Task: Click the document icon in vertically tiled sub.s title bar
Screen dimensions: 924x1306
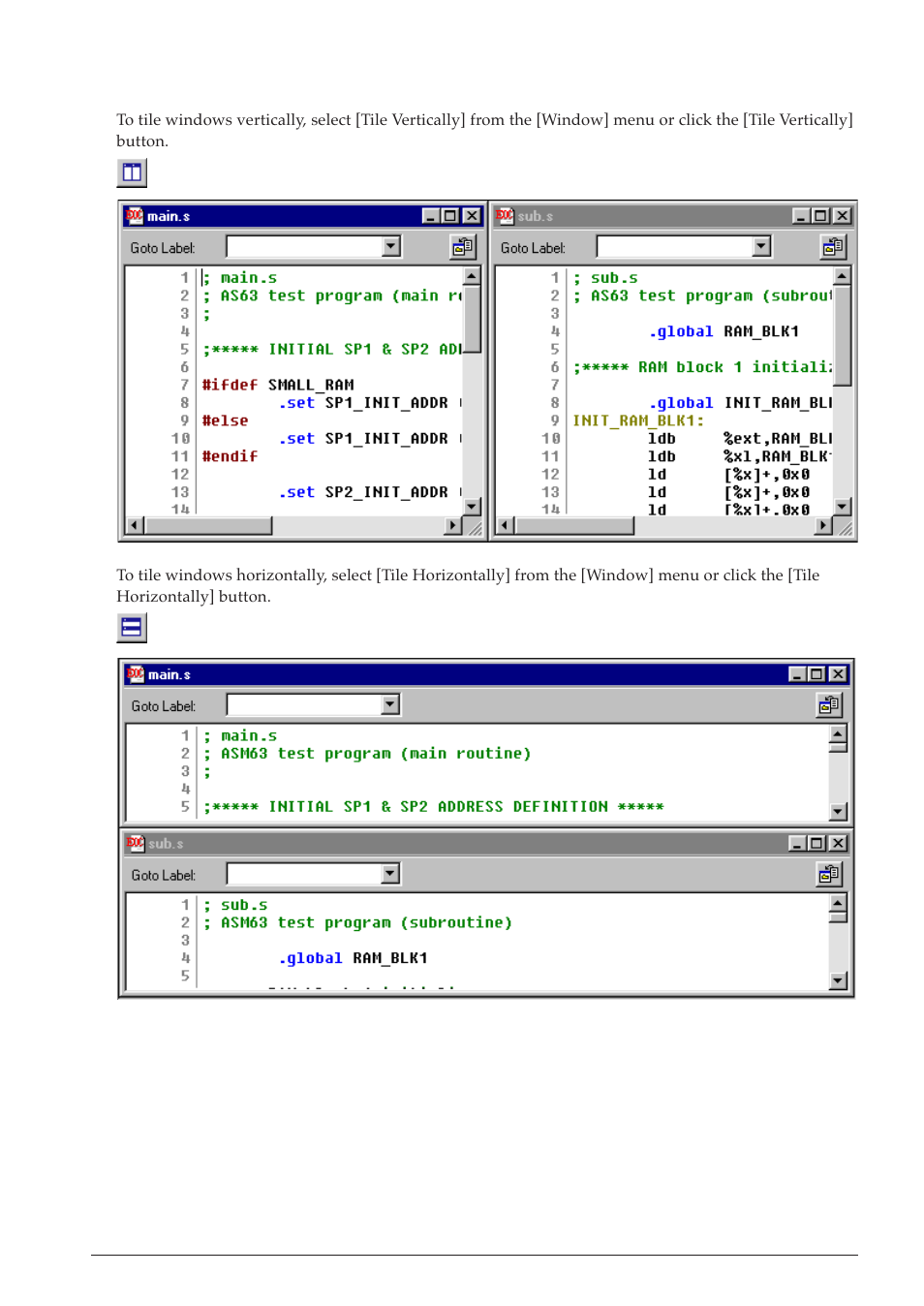Action: [x=505, y=216]
